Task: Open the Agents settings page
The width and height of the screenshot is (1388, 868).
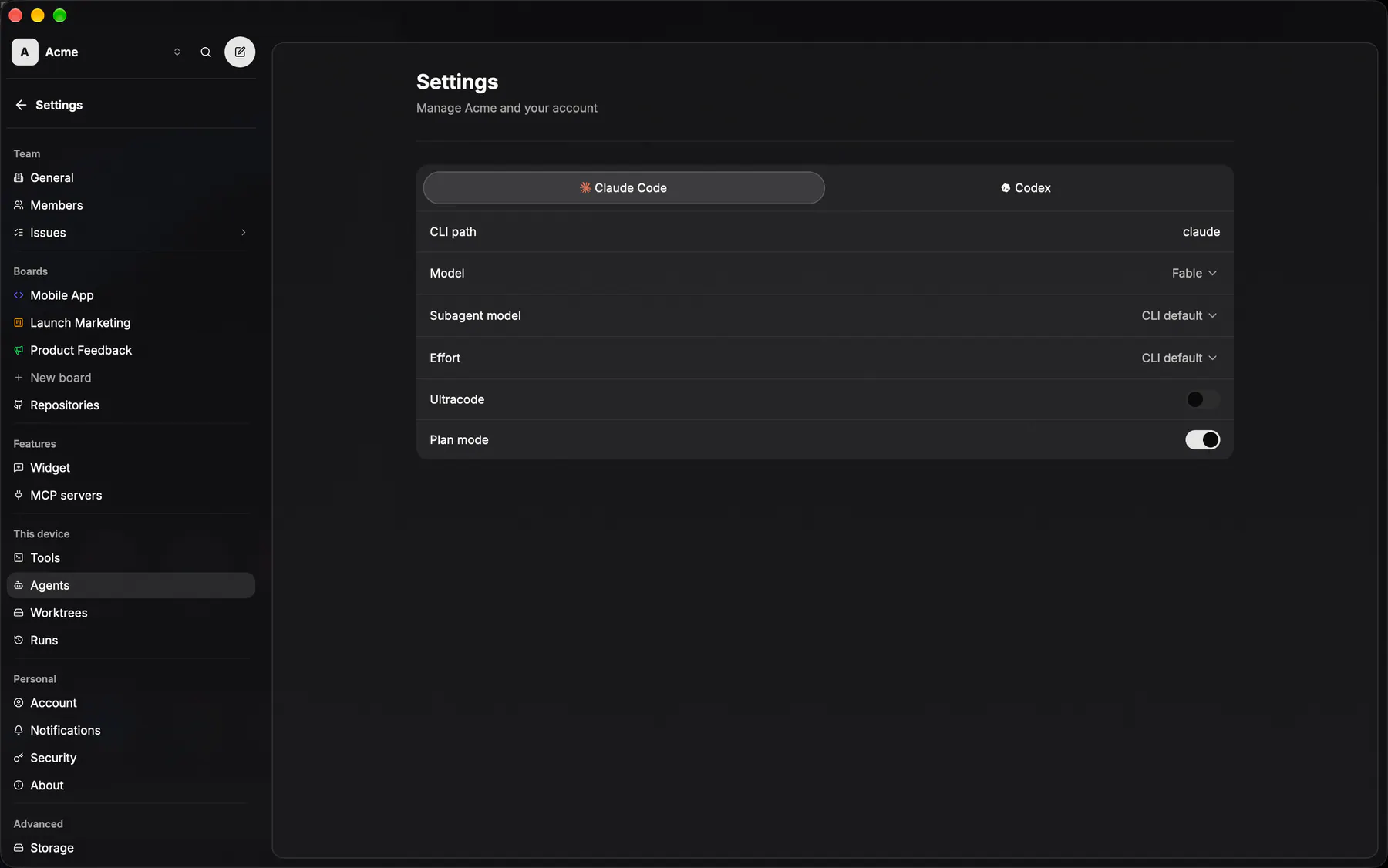Action: 131,586
